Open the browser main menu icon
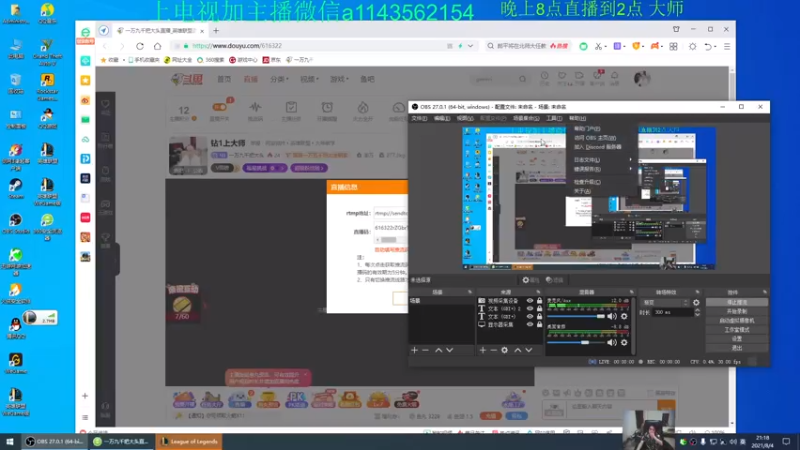Image resolution: width=800 pixels, height=450 pixels. 727,46
